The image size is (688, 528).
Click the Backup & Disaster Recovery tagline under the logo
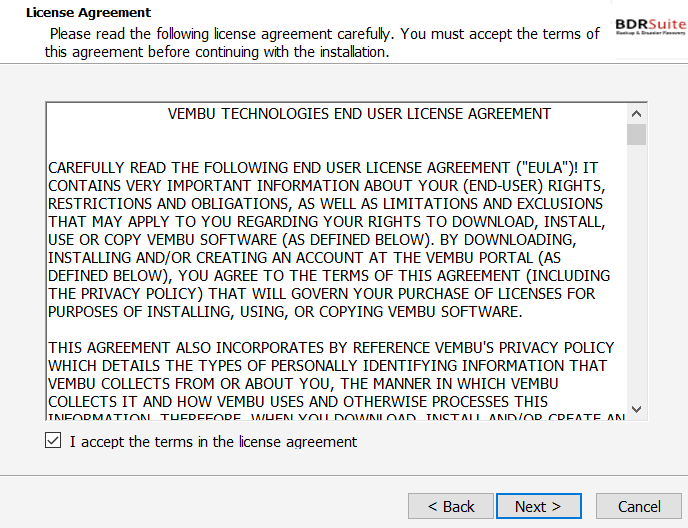[x=651, y=33]
